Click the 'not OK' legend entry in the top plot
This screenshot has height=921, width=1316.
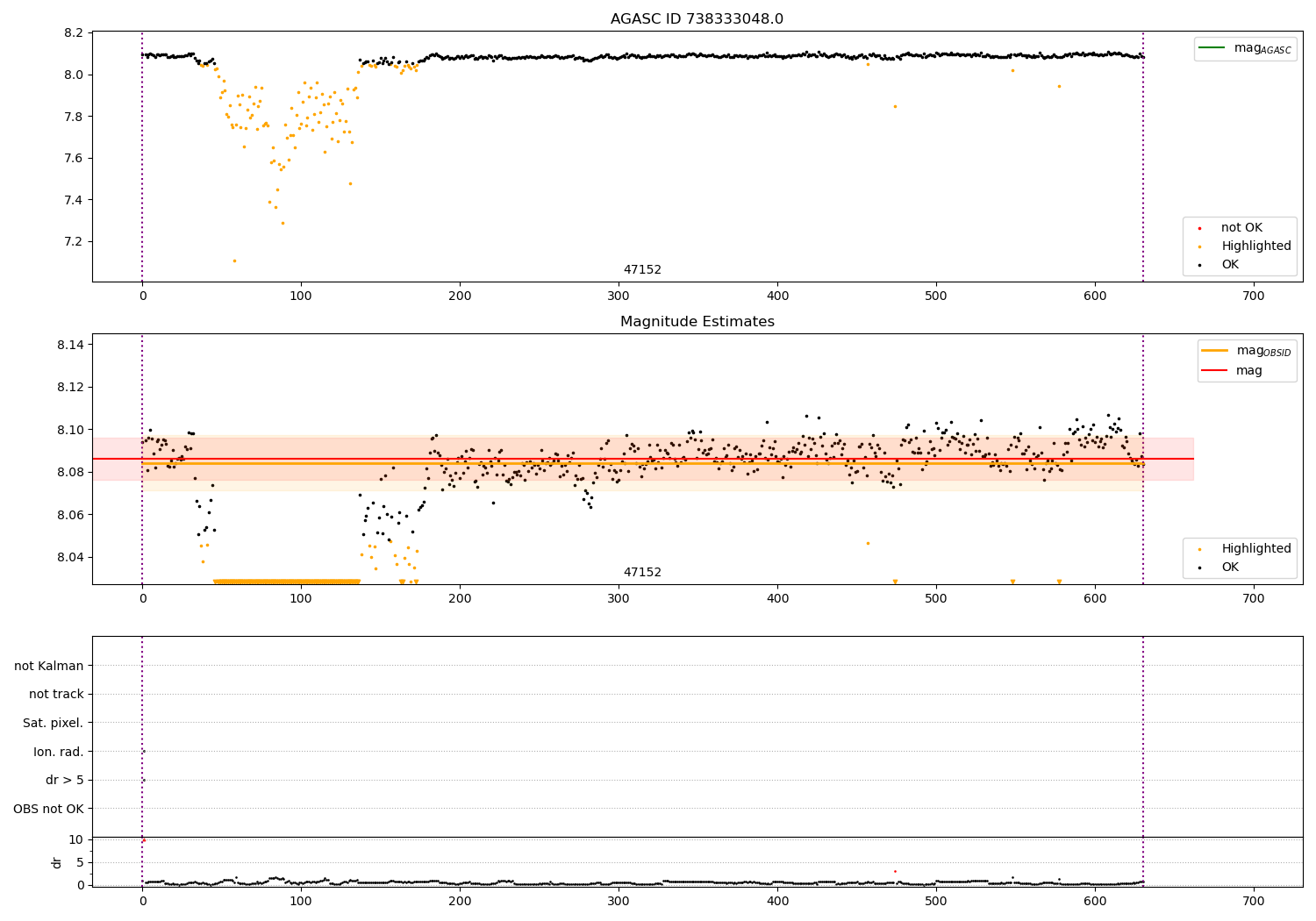click(1241, 228)
